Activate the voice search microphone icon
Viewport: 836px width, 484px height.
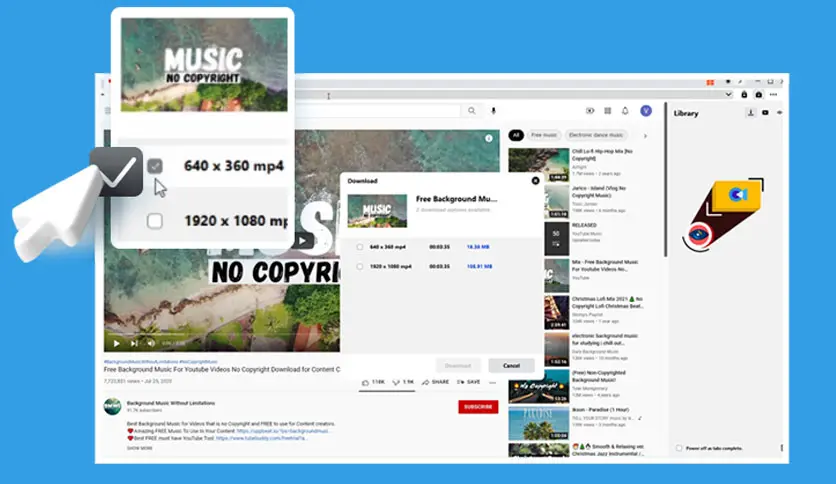click(x=493, y=111)
